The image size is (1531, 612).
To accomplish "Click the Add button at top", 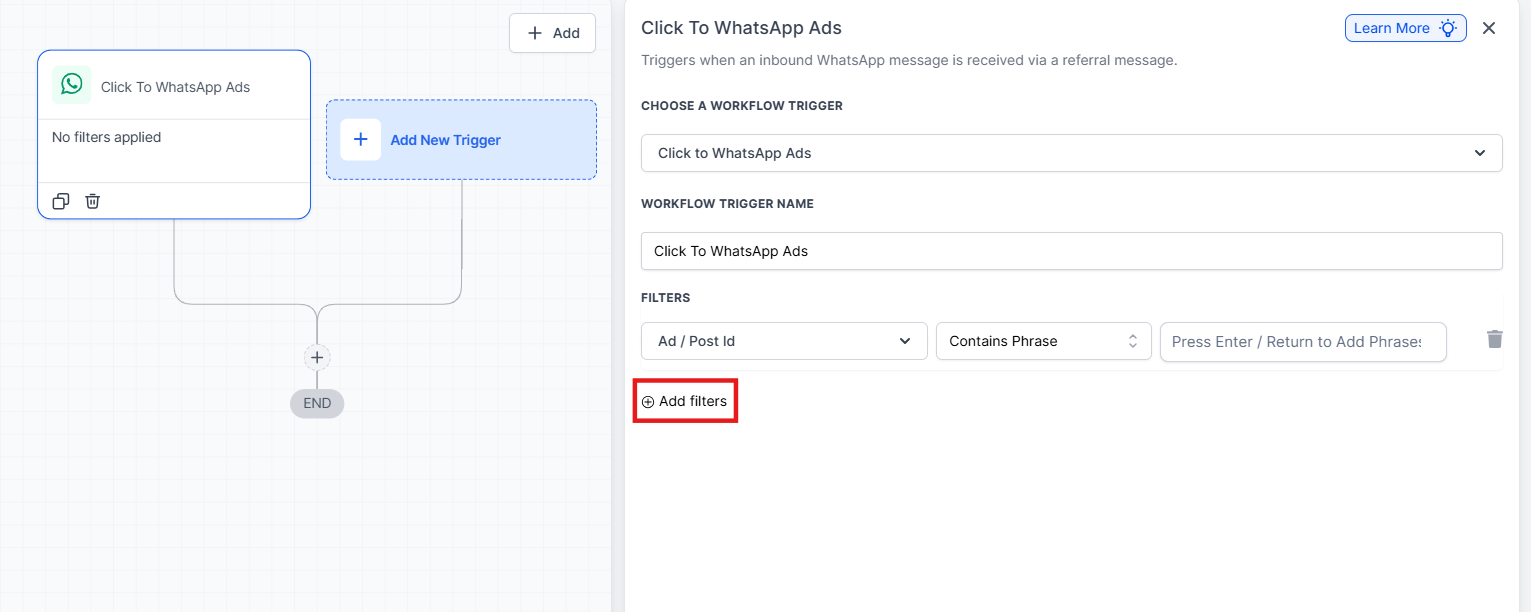I will click(552, 33).
